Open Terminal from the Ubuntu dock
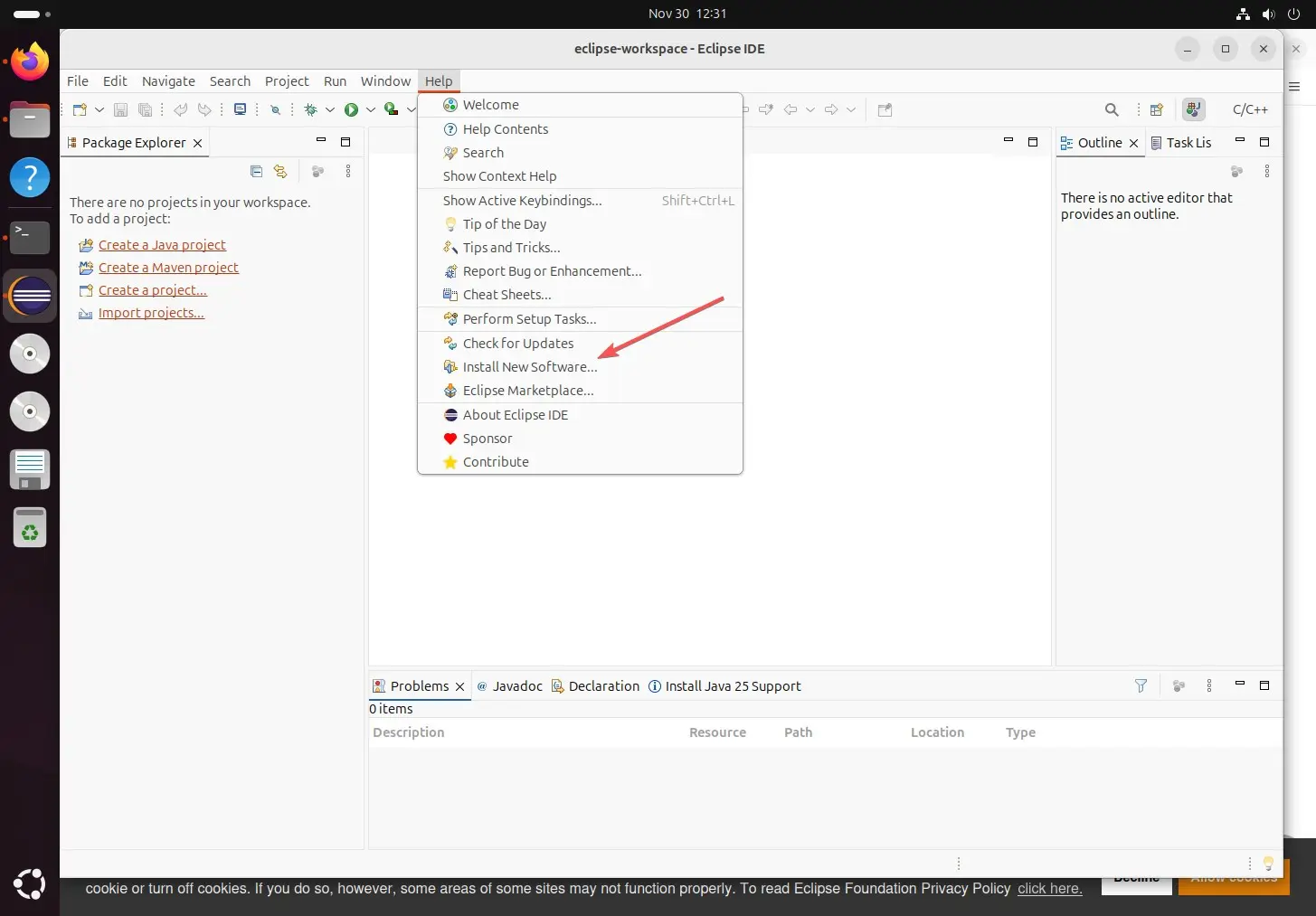 (30, 238)
